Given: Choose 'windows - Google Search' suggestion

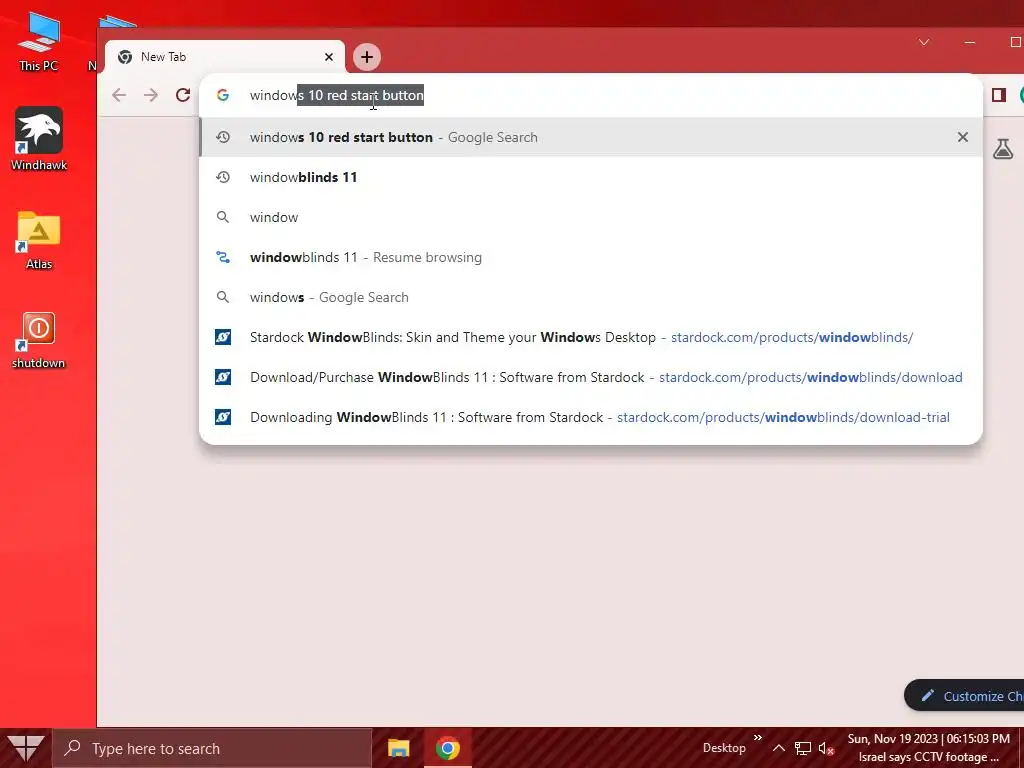Looking at the screenshot, I should pyautogui.click(x=590, y=297).
